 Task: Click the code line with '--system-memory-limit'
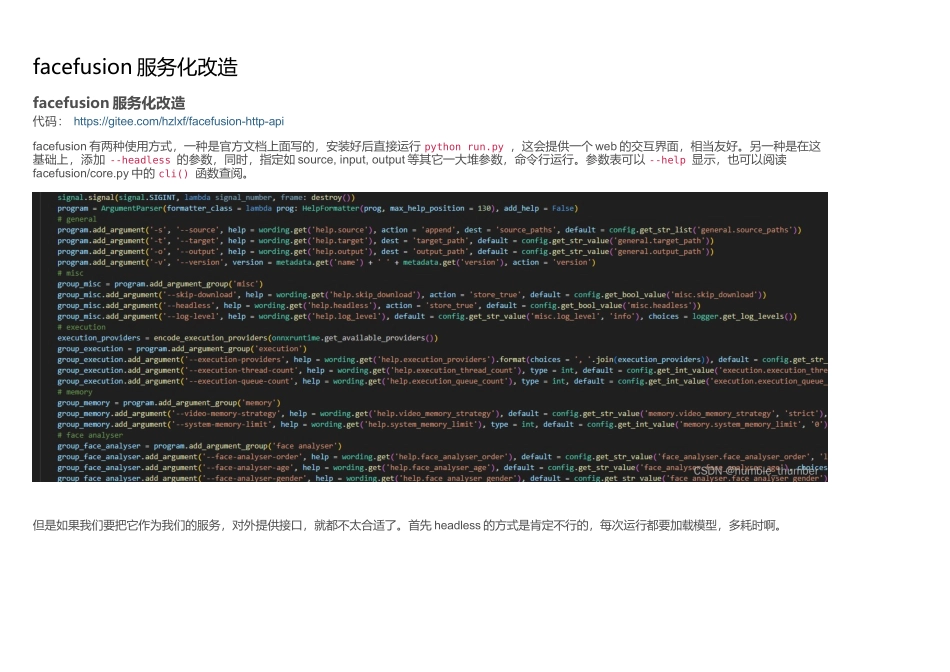click(x=442, y=425)
